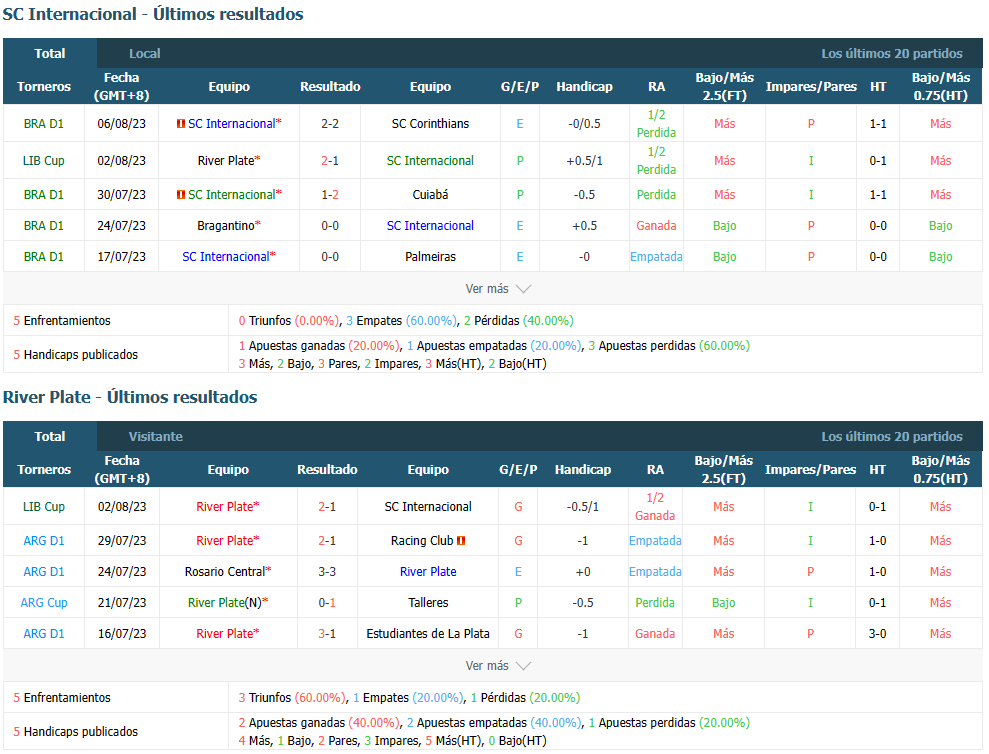Image resolution: width=989 pixels, height=754 pixels.
Task: Click the Empatada result in the Palmeiras row
Action: 656,257
